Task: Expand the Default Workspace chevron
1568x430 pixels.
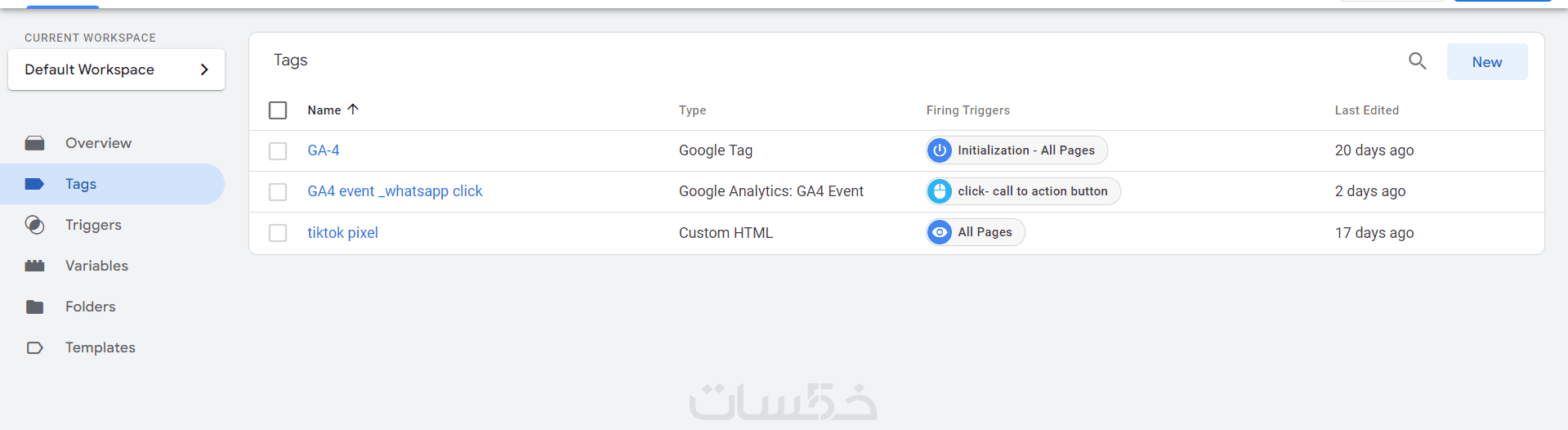Action: [204, 69]
